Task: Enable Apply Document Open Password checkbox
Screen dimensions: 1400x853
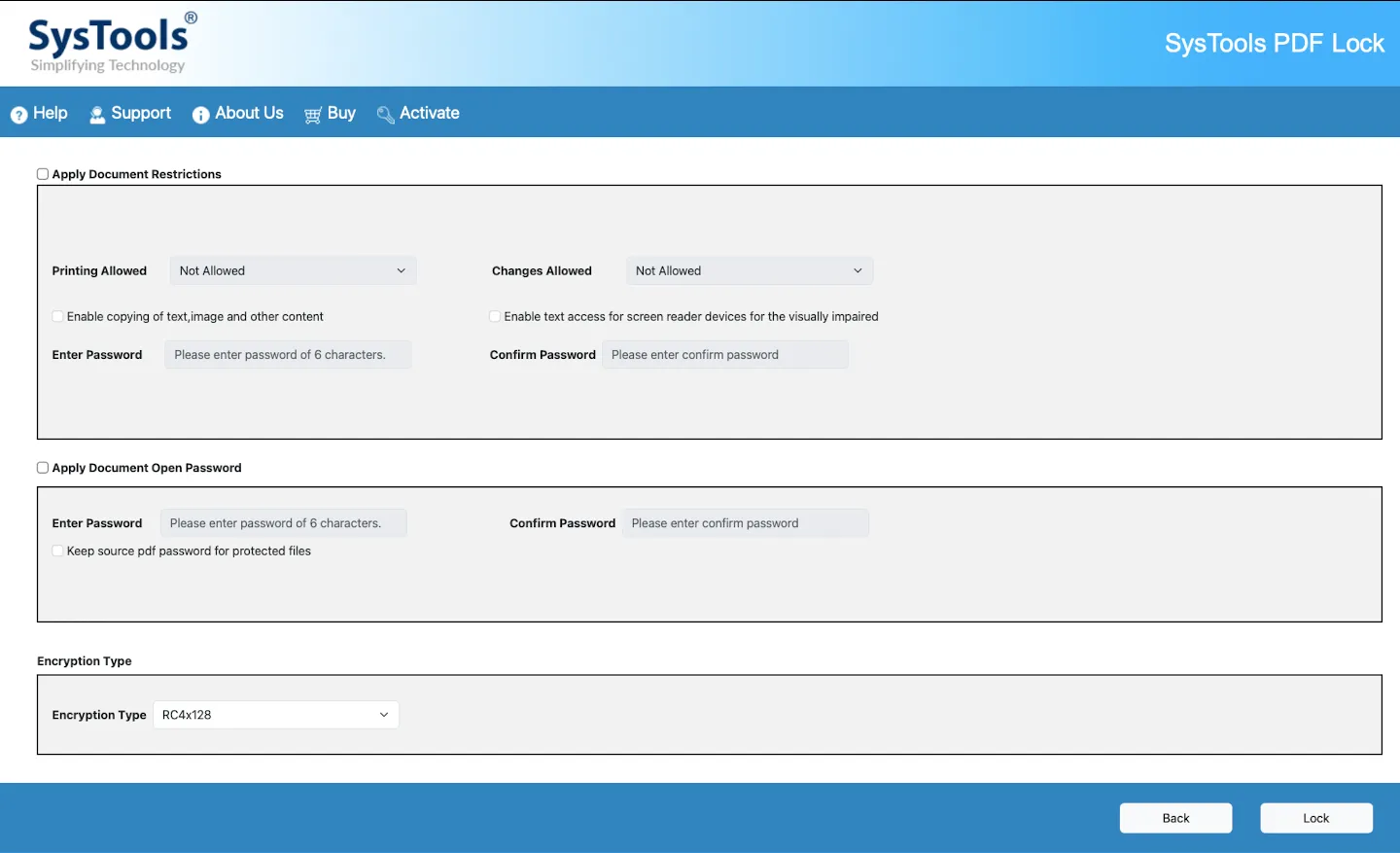Action: (43, 468)
